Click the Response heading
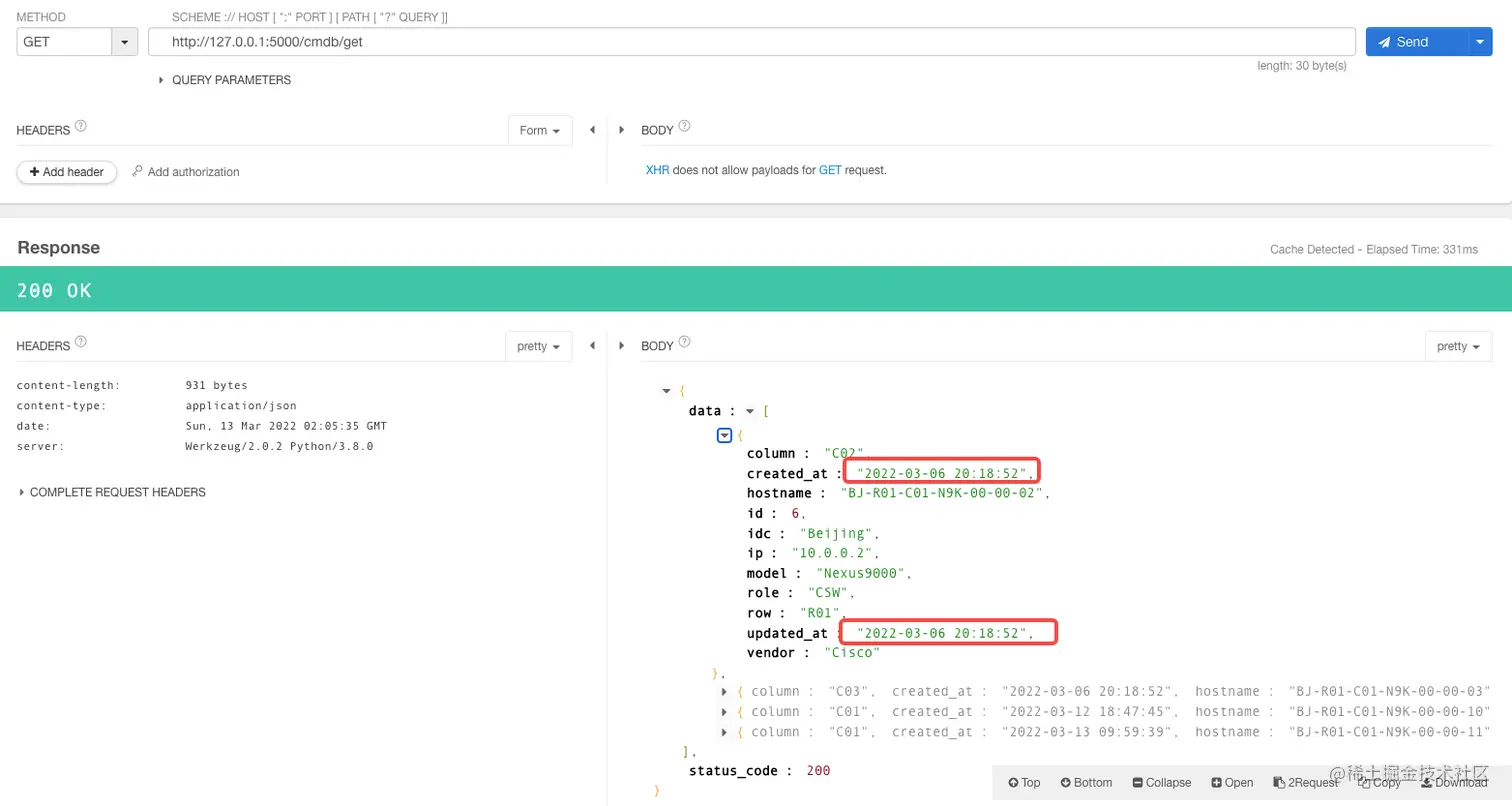The image size is (1512, 806). [58, 248]
